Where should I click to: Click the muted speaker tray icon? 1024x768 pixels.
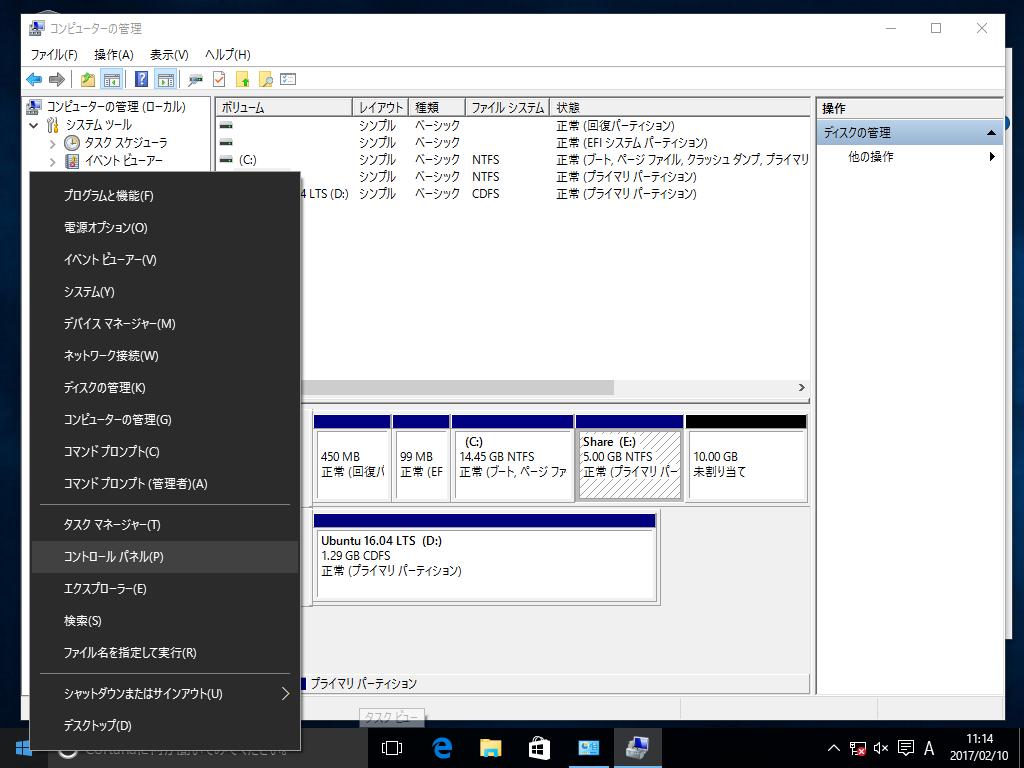pos(881,748)
